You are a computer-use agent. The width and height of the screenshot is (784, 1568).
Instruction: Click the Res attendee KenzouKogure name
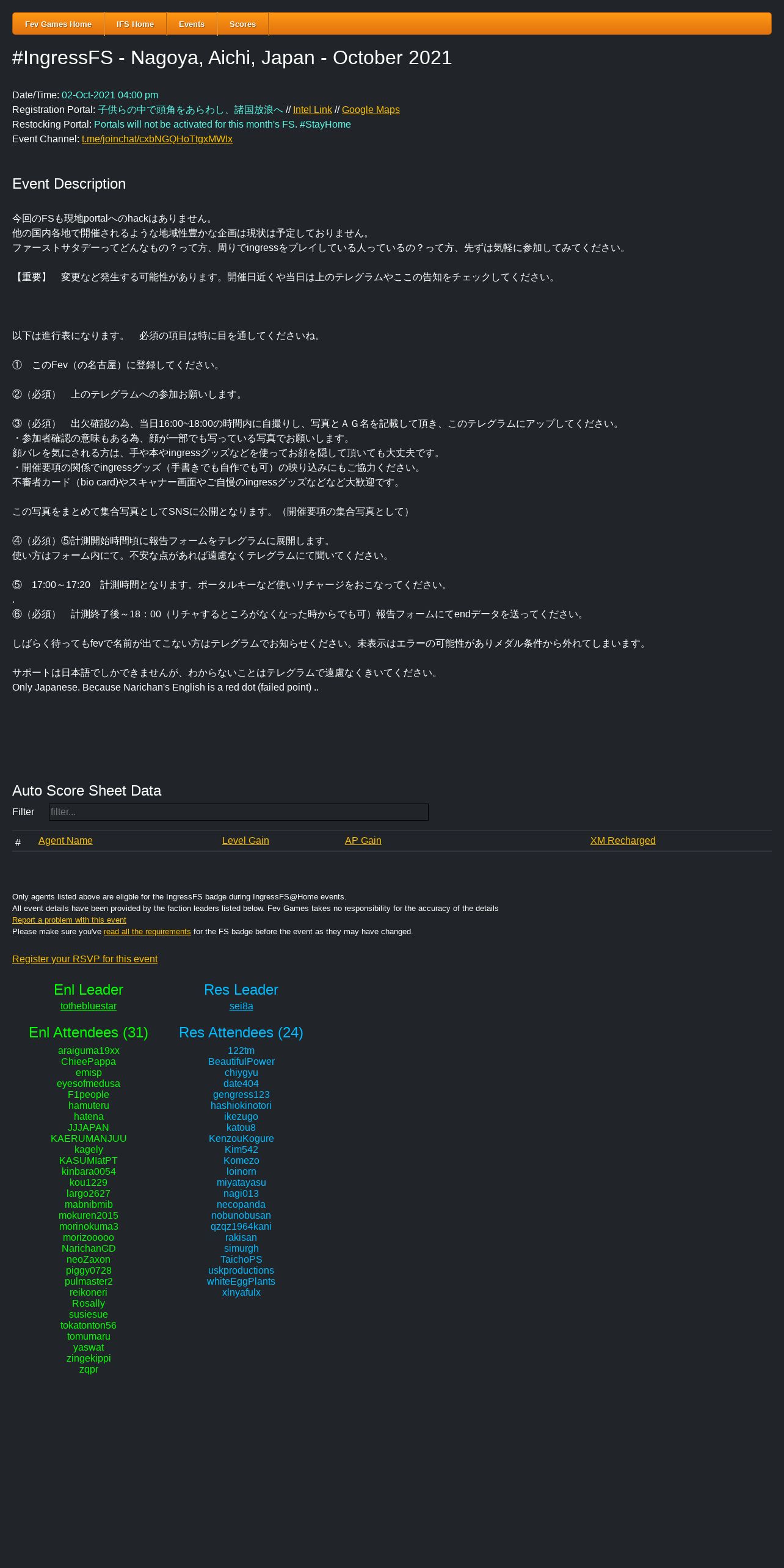(241, 1139)
